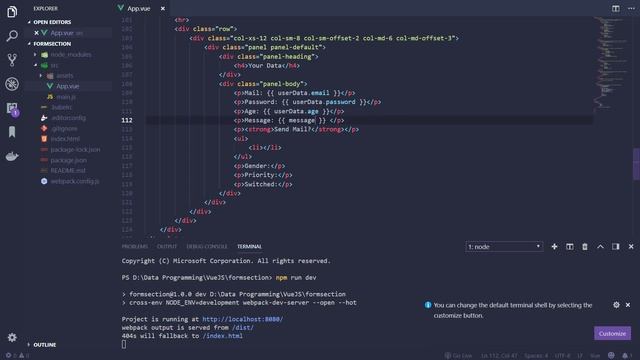Viewport: 640px width, 360px height.
Task: Click the errors and warnings count
Action: point(17,356)
